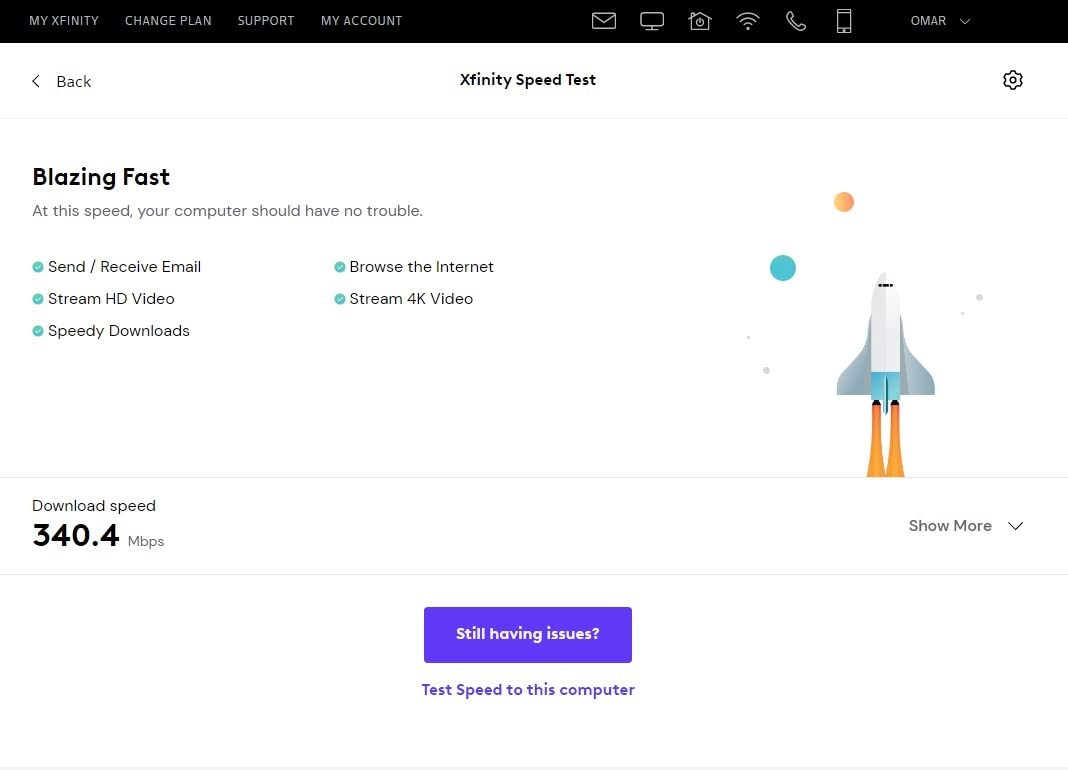Image resolution: width=1068 pixels, height=770 pixels.
Task: Click the Download speed label
Action: point(94,506)
